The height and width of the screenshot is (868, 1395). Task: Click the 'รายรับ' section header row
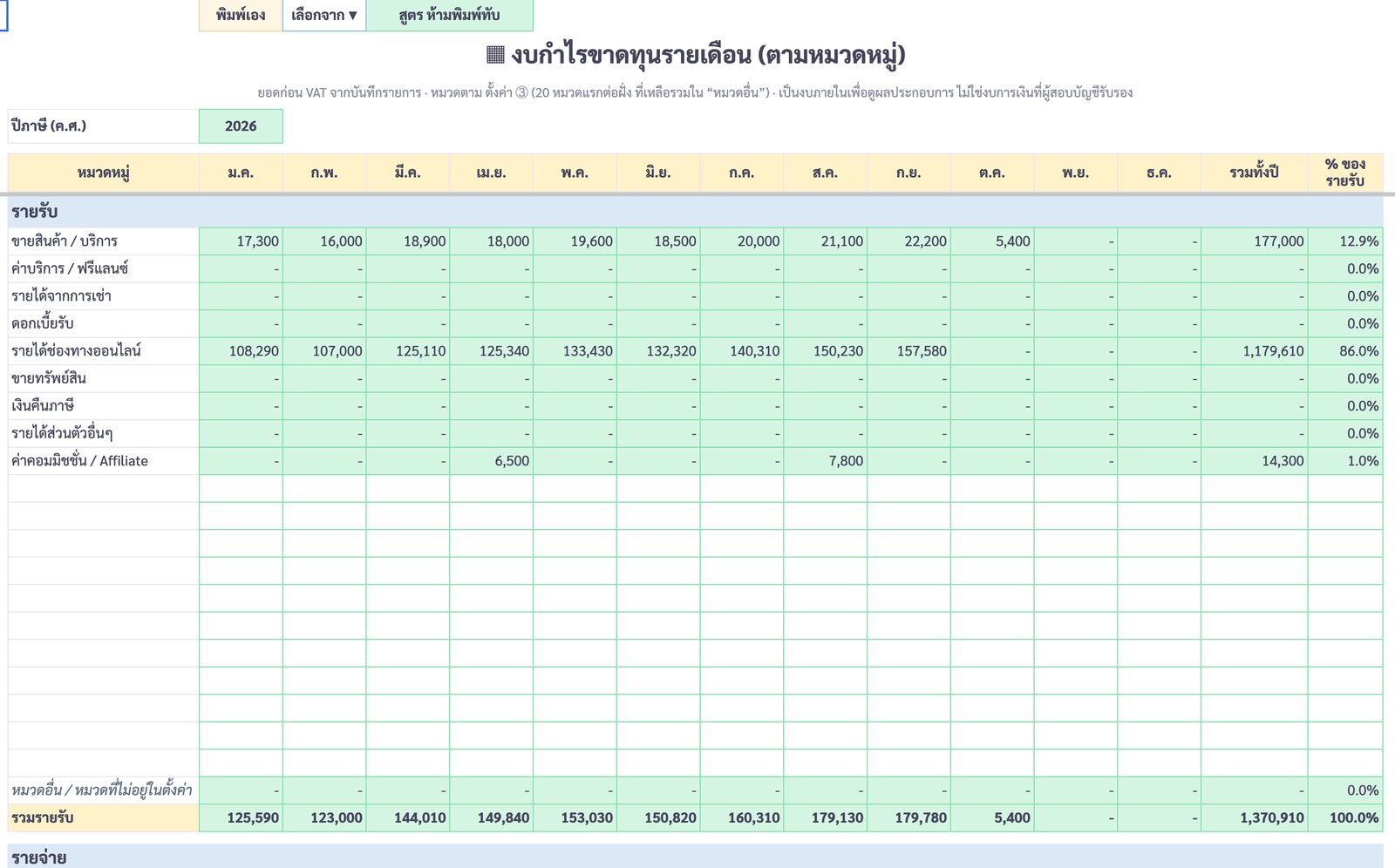[x=695, y=212]
